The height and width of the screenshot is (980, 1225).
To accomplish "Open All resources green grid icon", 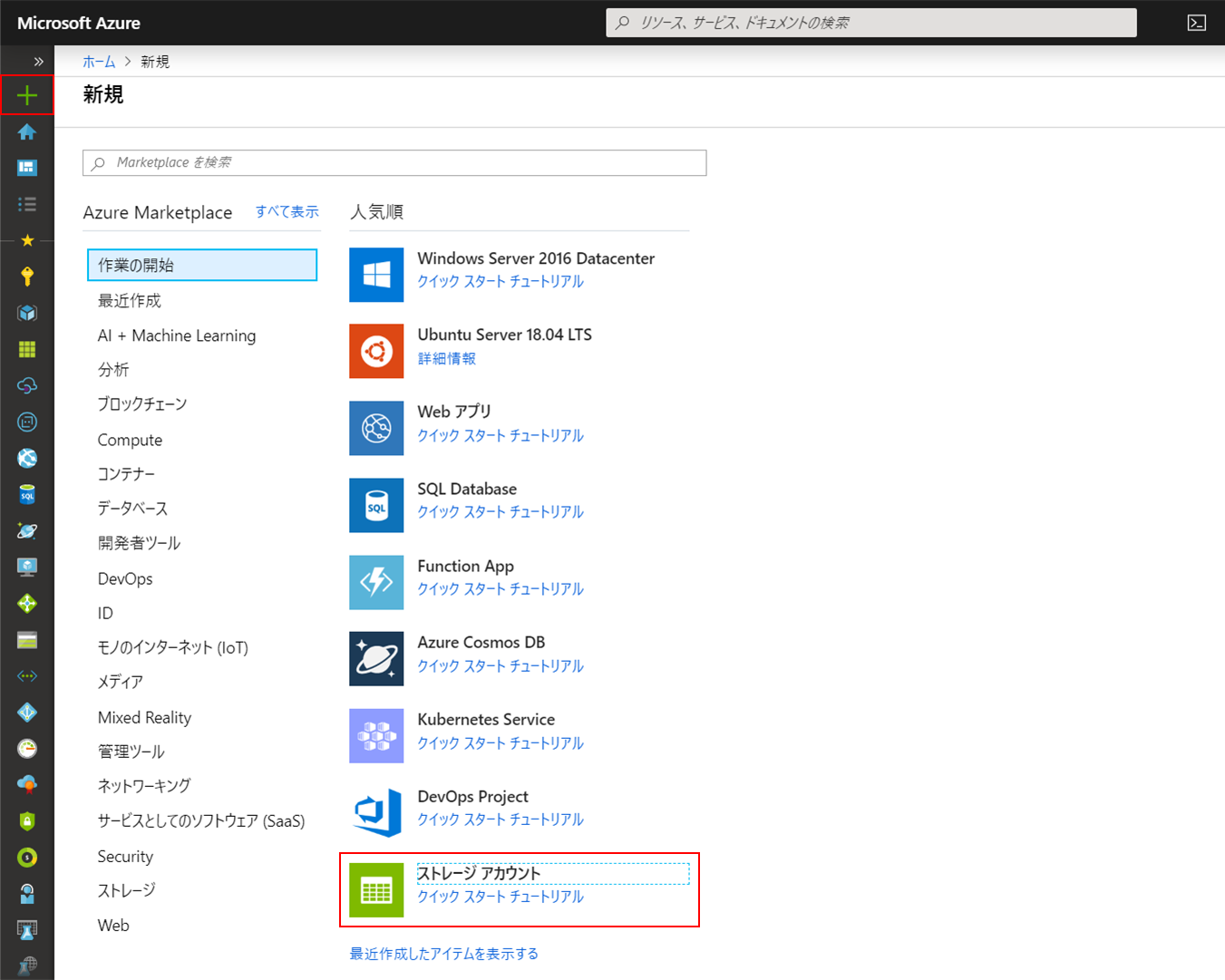I will 27,349.
